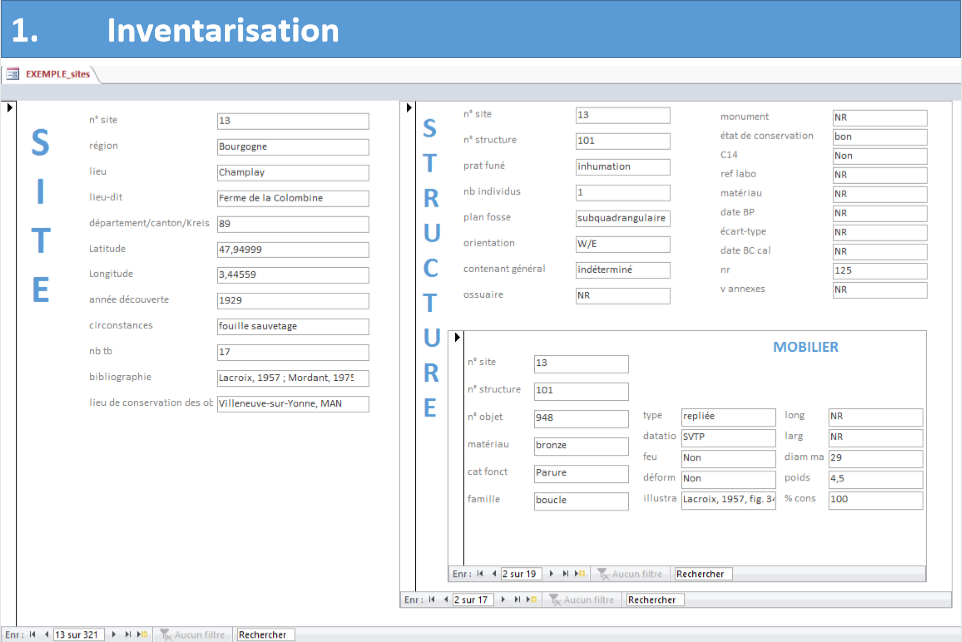Click bibliographie field 'Lacroix, 1957 ; Mordant'
The image size is (962, 642).
pyautogui.click(x=293, y=378)
